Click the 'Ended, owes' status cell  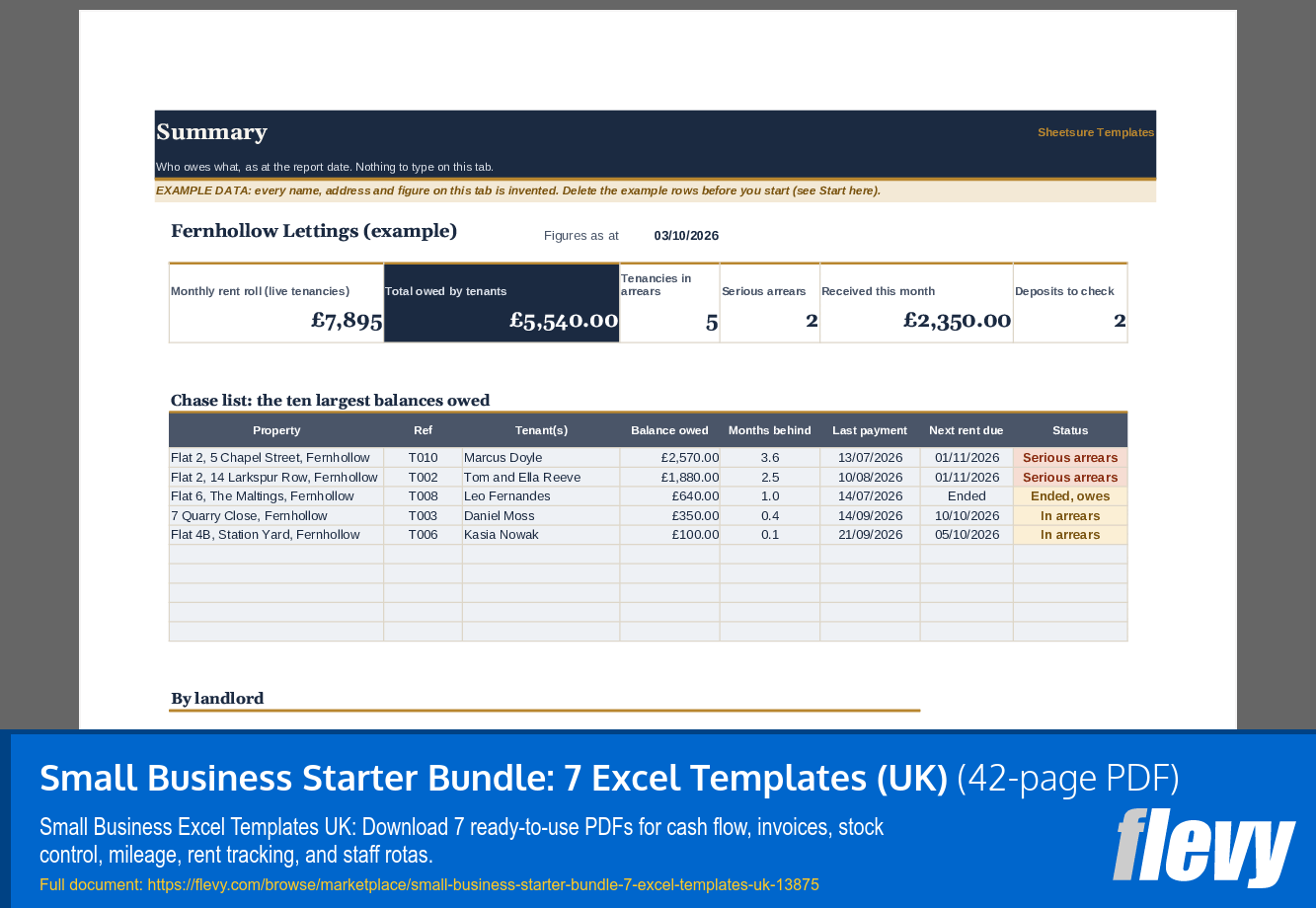point(1070,496)
